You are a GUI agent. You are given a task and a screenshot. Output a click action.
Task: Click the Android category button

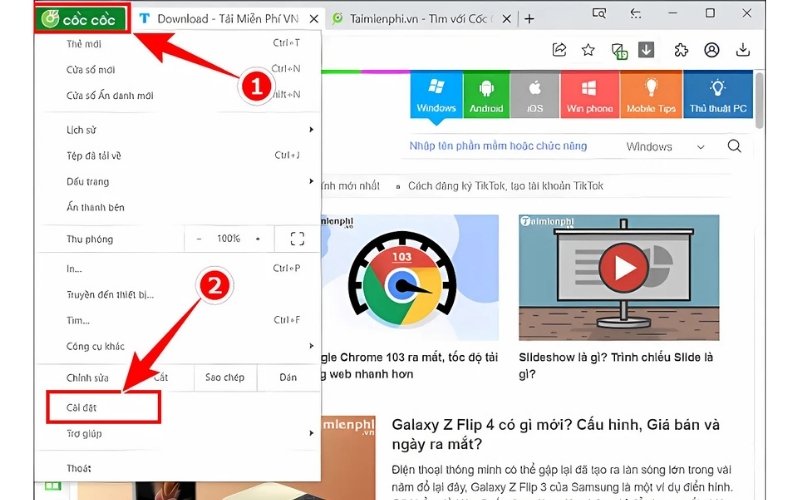486,95
